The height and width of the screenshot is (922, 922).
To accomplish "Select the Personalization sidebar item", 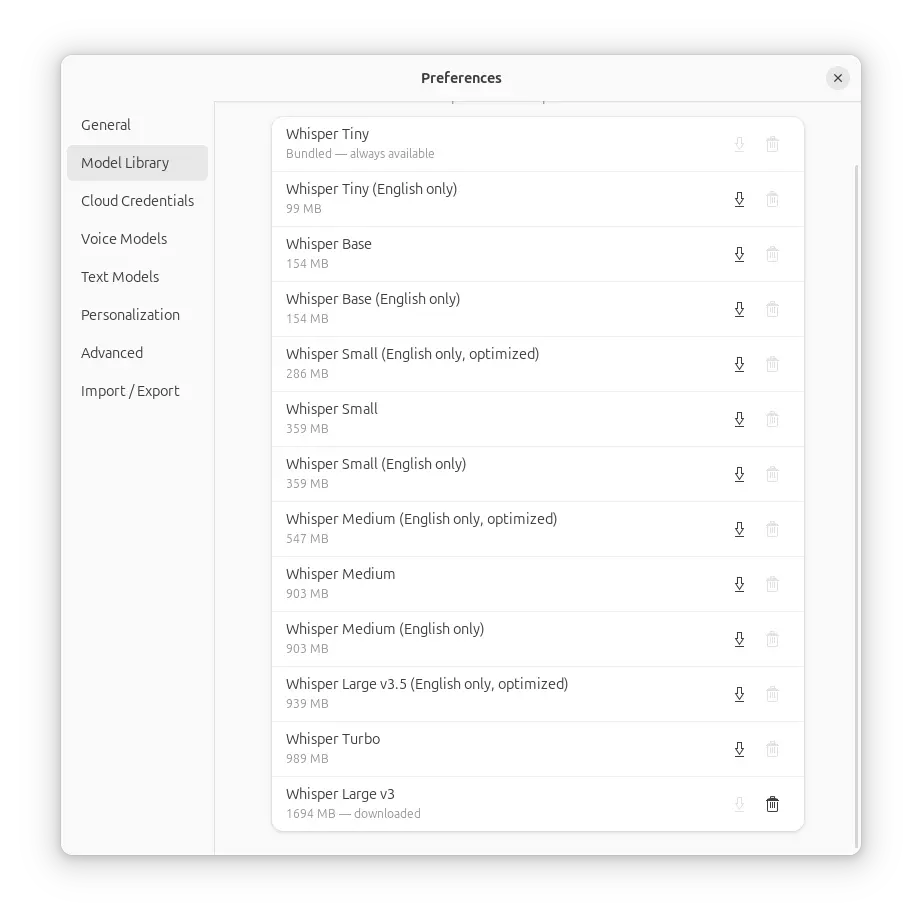I will (x=130, y=315).
